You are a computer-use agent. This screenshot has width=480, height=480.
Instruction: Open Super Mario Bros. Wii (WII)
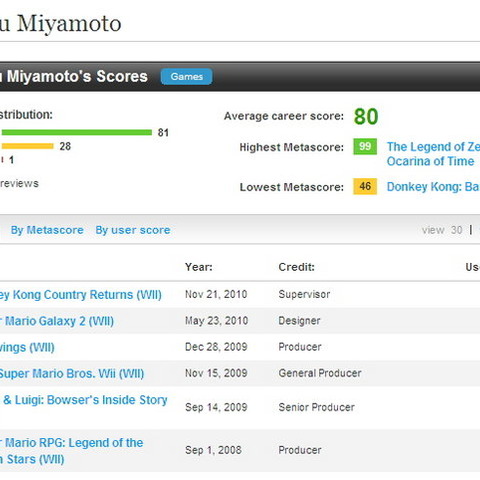72,373
